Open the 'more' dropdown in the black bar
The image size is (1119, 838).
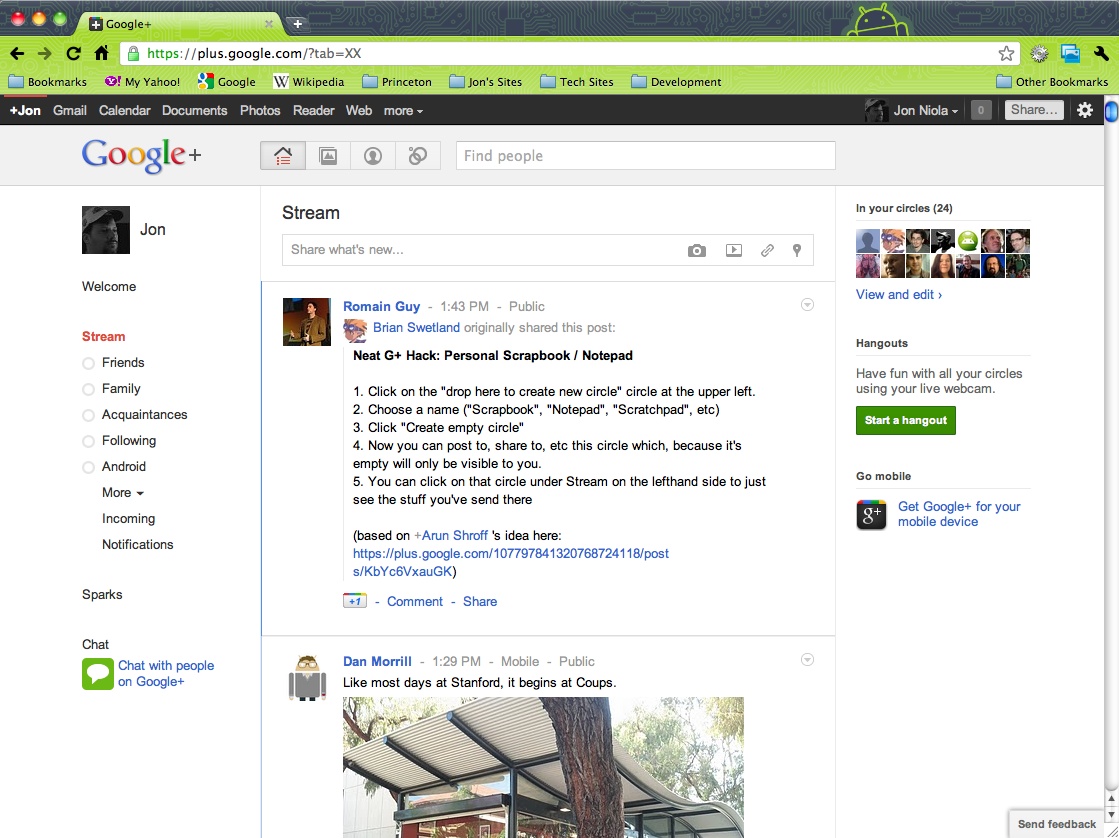(x=403, y=111)
